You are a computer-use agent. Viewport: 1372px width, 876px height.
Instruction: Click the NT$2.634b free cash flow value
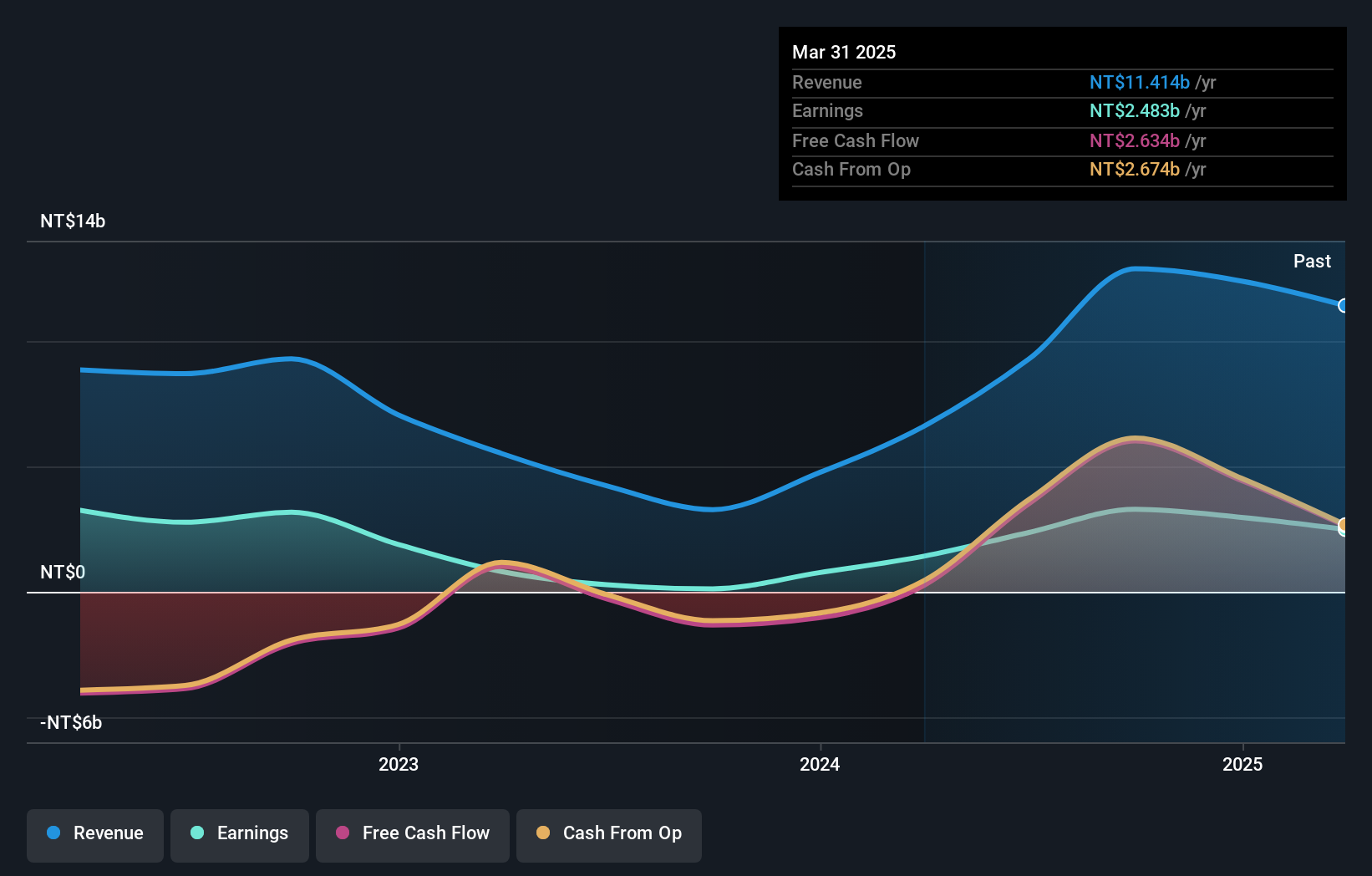1135,140
